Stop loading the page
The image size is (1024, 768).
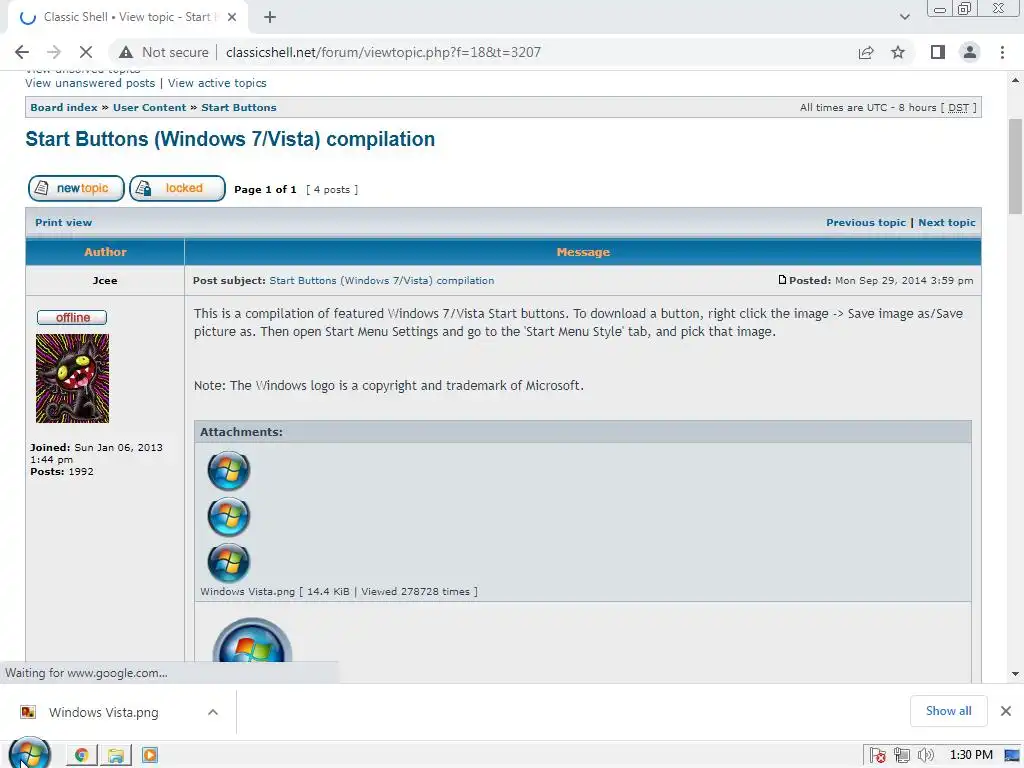coord(86,52)
